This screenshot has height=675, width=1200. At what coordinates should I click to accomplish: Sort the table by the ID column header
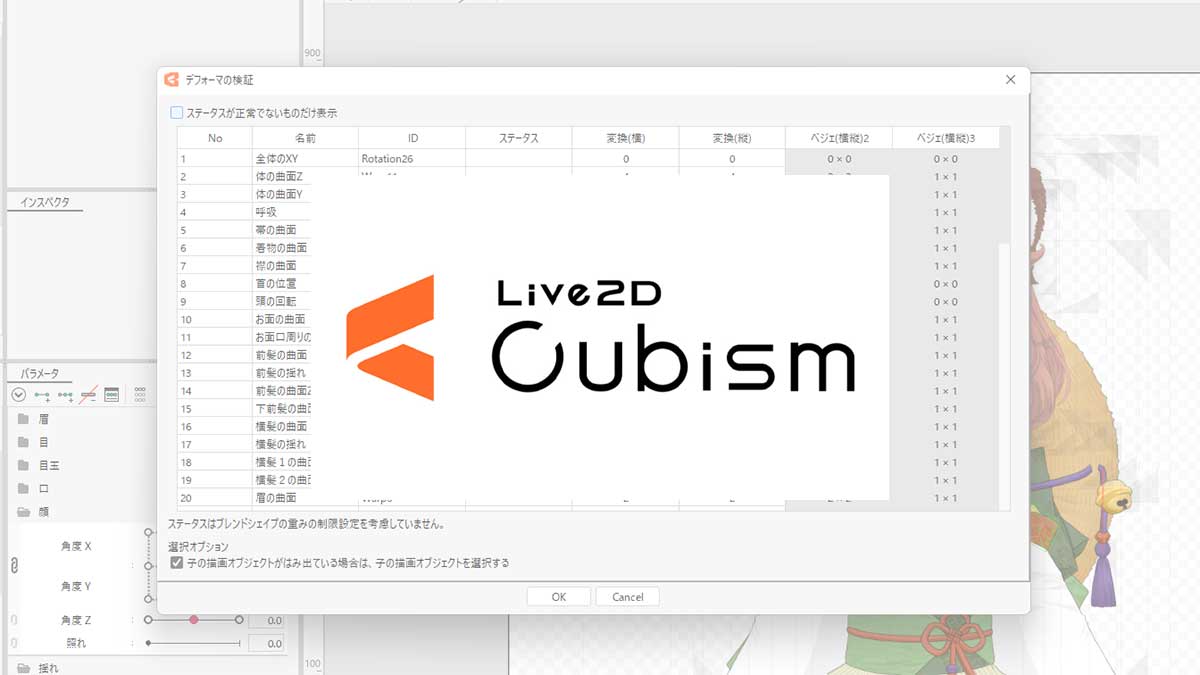pyautogui.click(x=412, y=138)
